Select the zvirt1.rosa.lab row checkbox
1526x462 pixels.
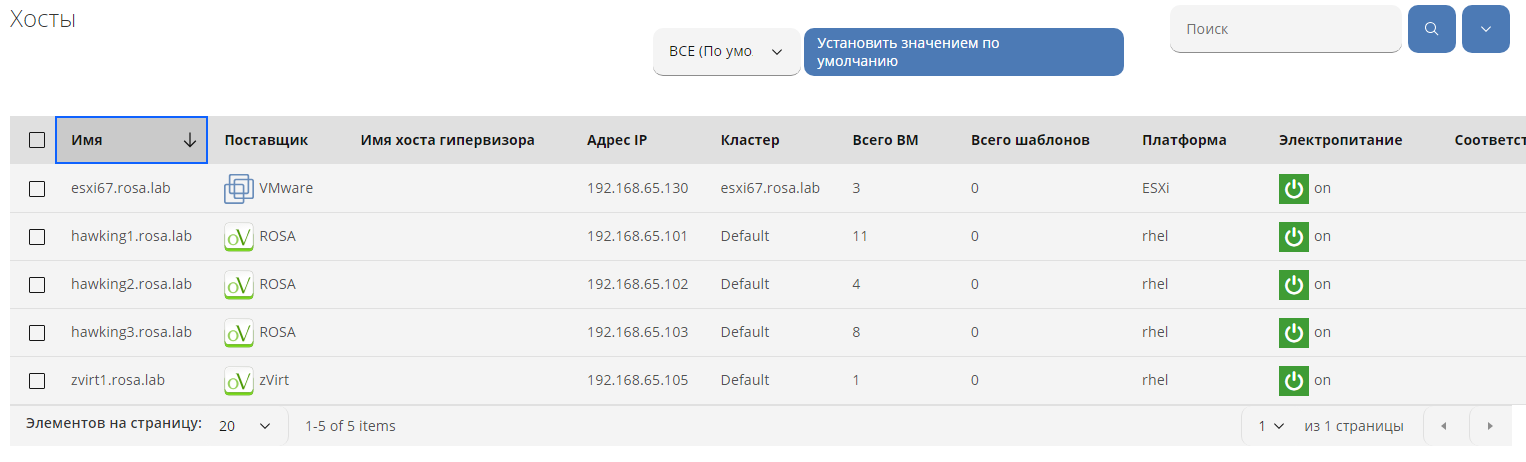(x=37, y=381)
